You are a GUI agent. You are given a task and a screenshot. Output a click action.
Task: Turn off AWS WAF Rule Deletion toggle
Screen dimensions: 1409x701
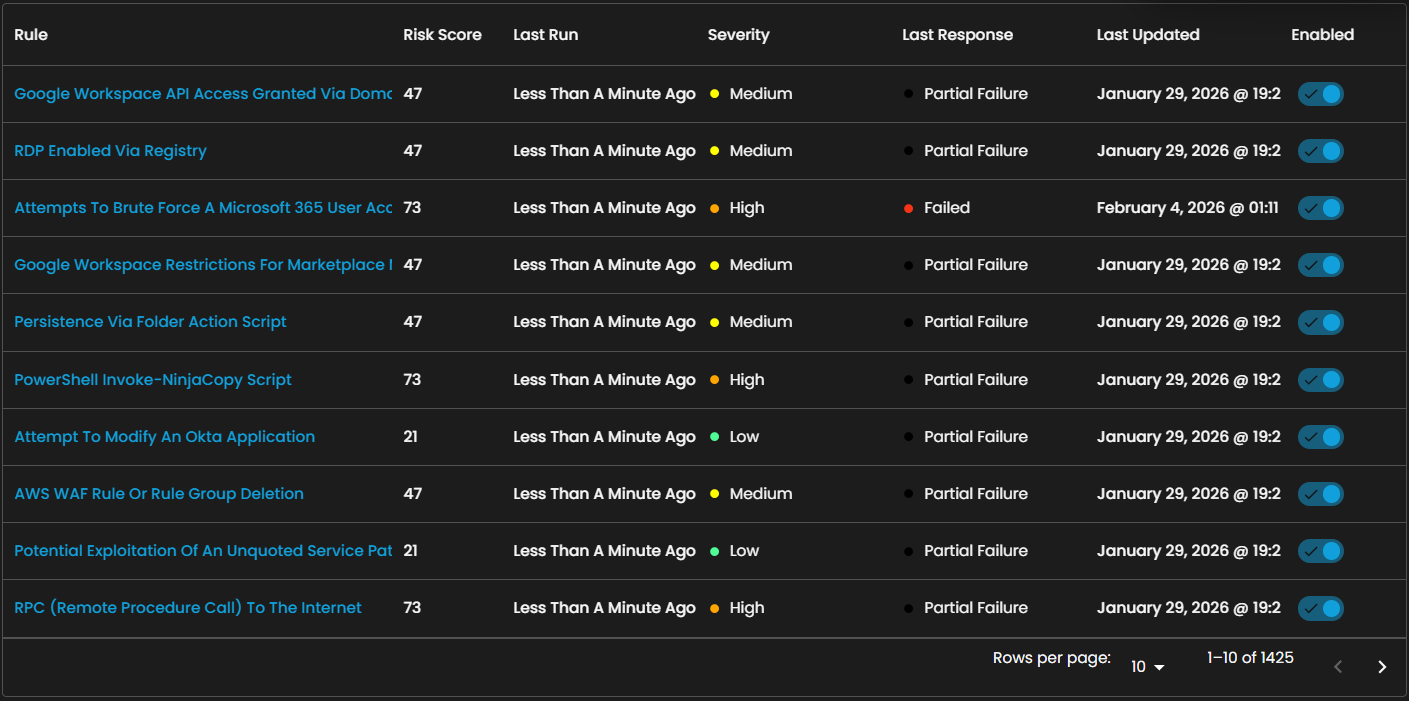click(x=1320, y=494)
